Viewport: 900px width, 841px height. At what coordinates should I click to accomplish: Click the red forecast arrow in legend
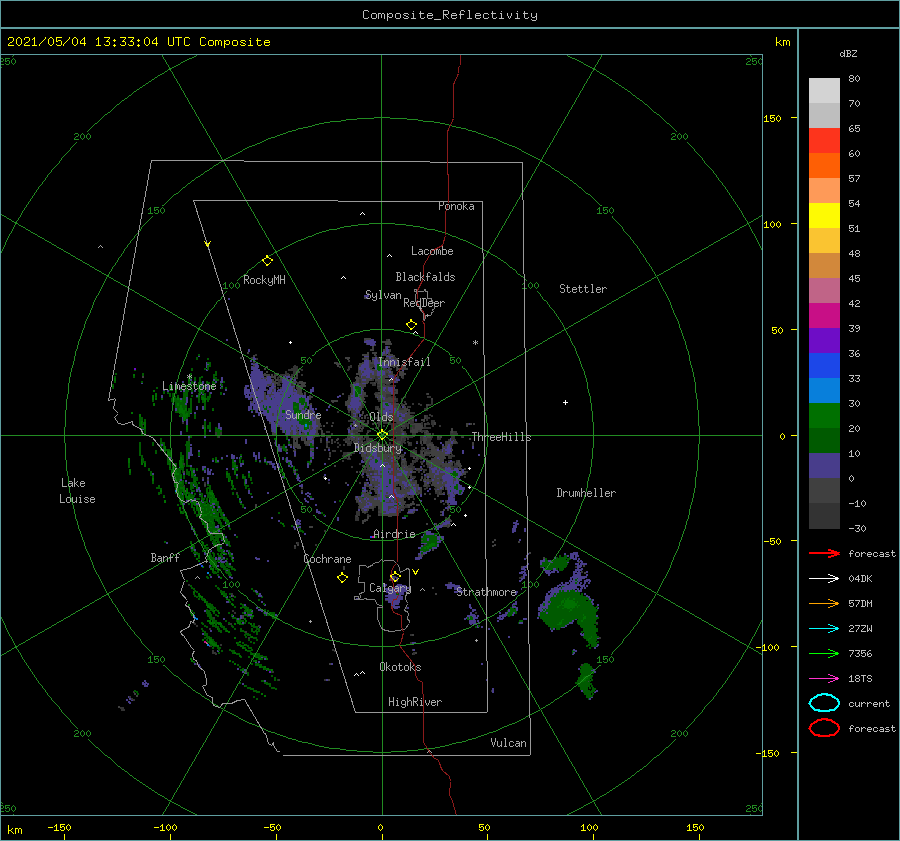[824, 553]
